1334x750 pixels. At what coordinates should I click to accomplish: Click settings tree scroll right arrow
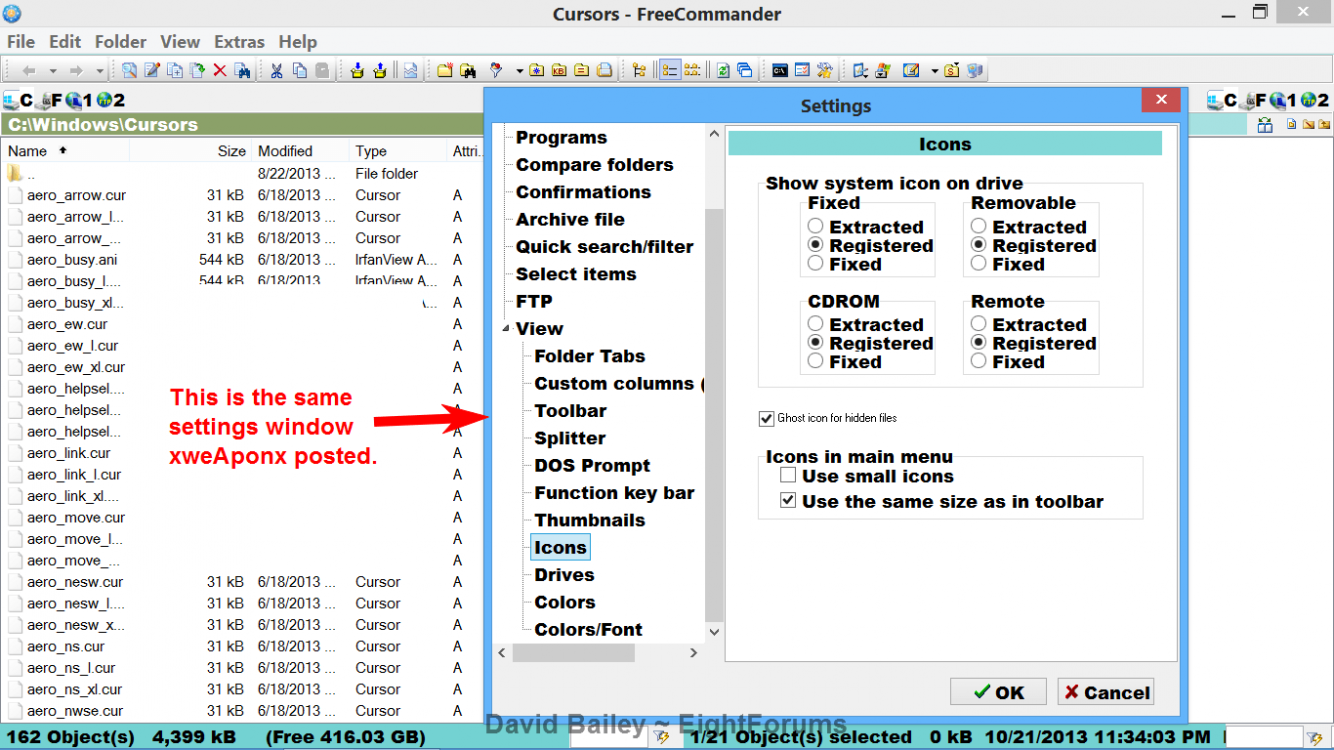[693, 653]
